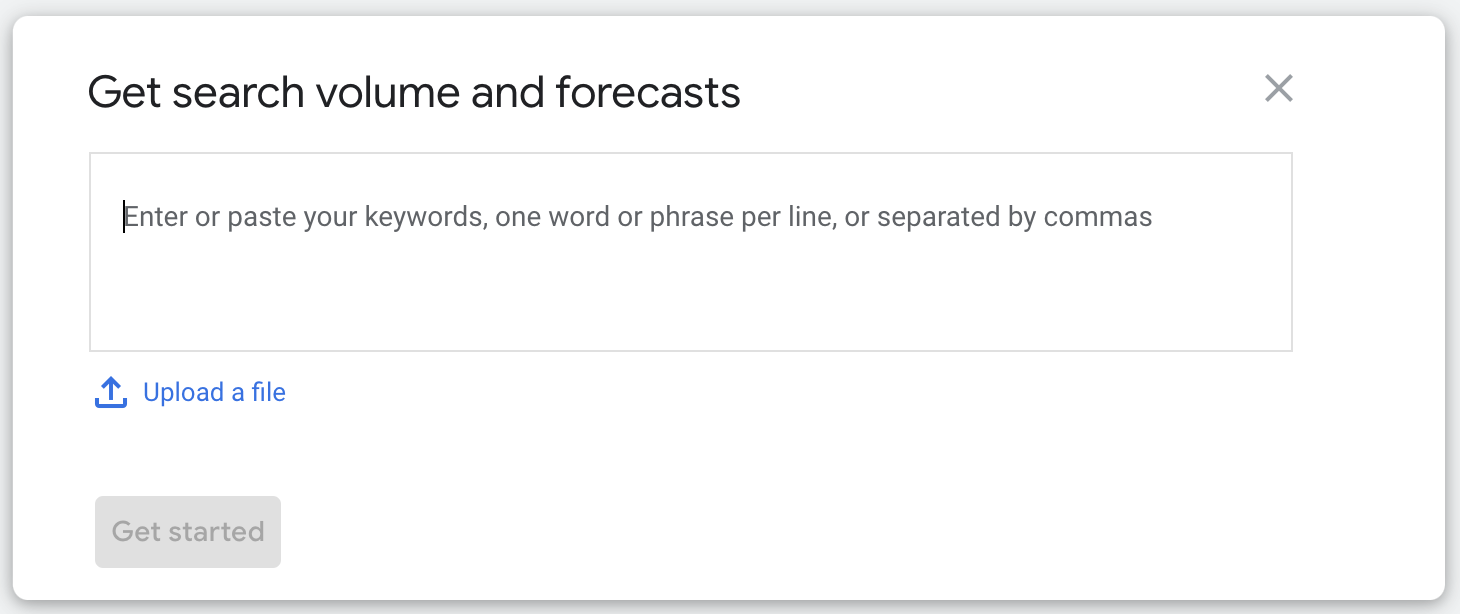Click the phrase separated by commas in placeholder
The image size is (1460, 614).
coord(1015,217)
